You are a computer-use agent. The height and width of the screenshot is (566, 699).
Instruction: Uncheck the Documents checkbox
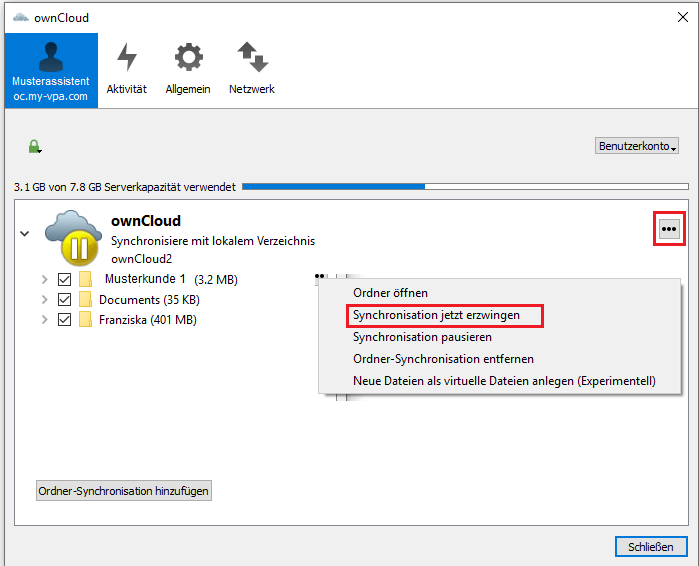(x=64, y=299)
